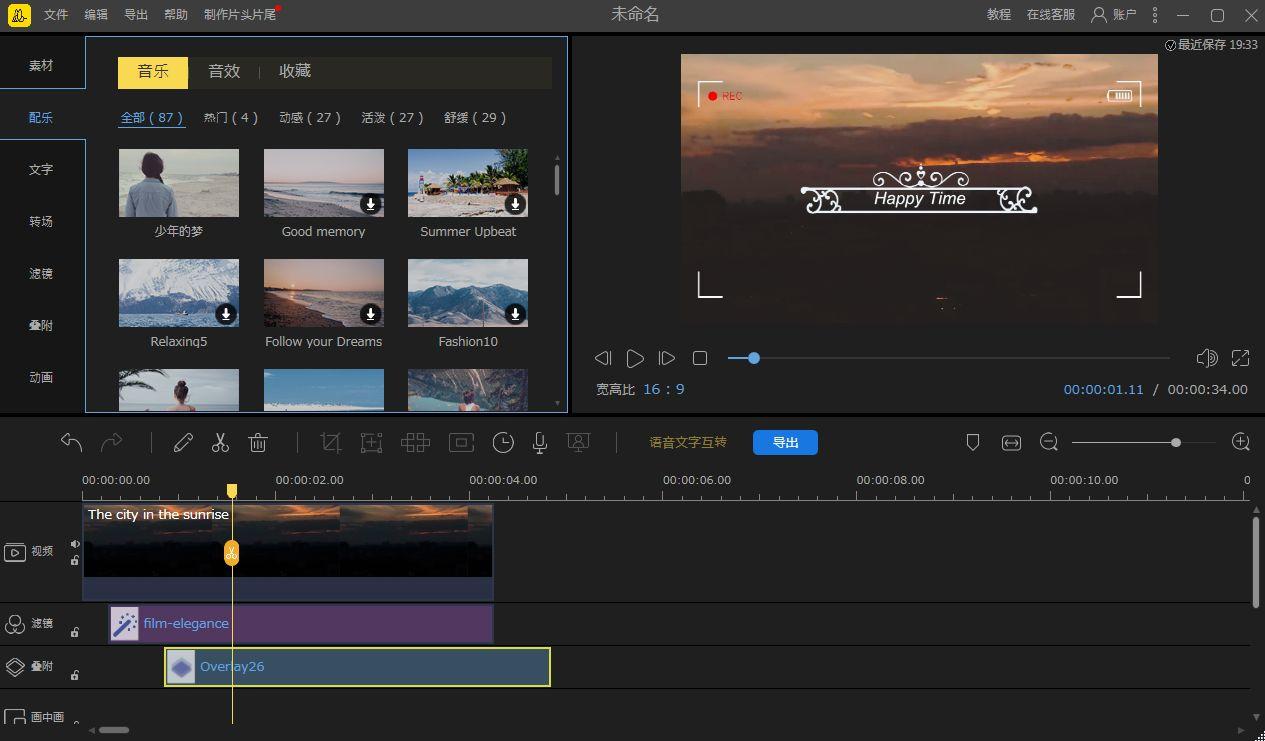Open 语音文字互转 conversion
Viewport: 1265px width, 741px height.
pyautogui.click(x=688, y=442)
